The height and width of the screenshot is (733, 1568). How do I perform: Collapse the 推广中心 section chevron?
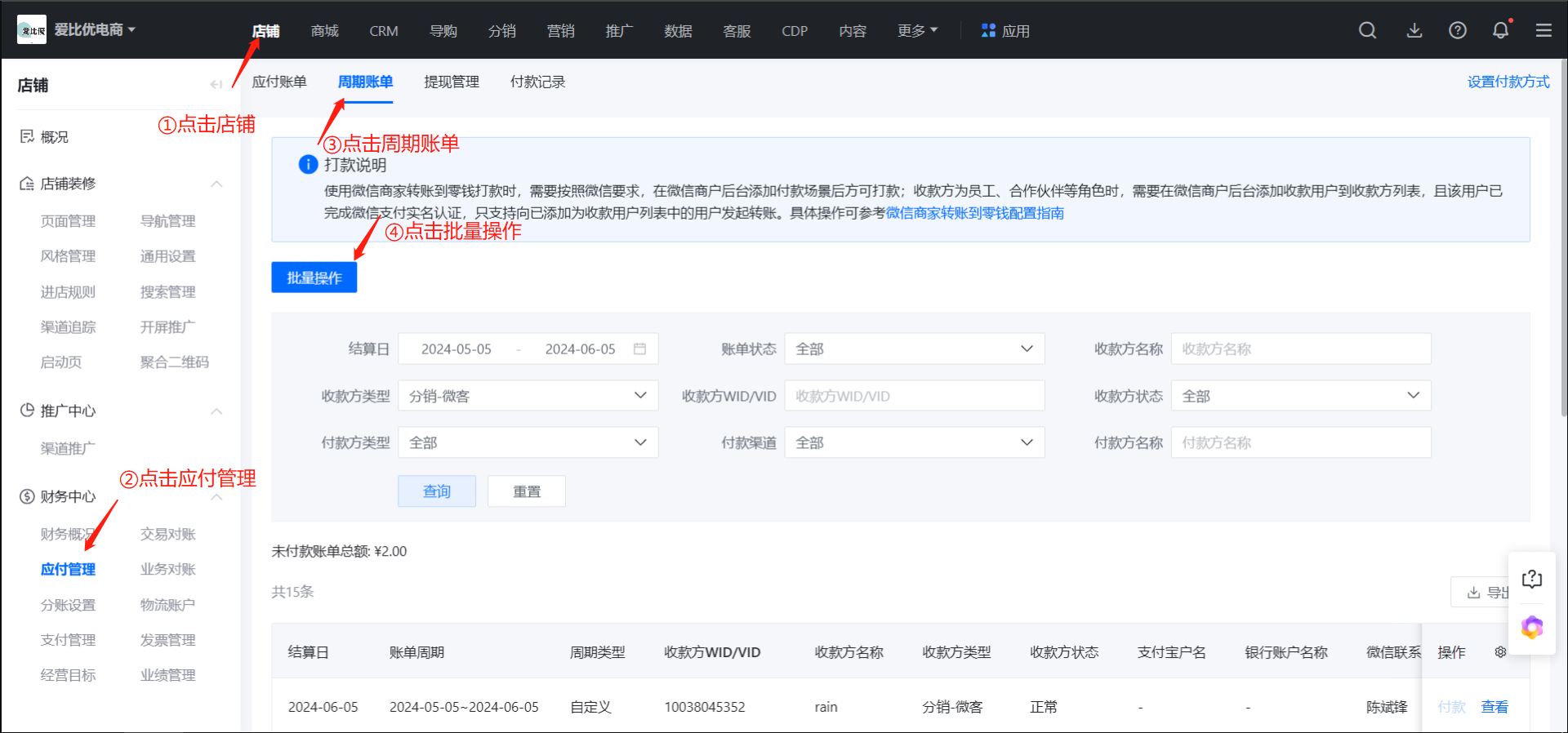point(216,411)
